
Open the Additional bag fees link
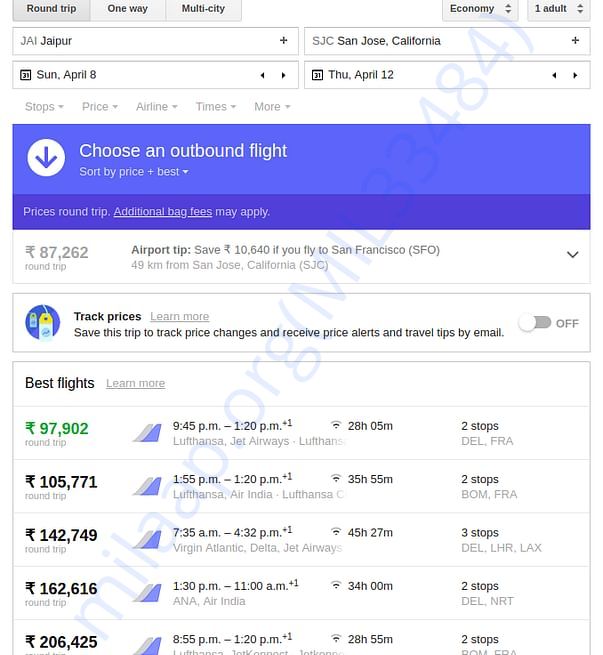point(163,212)
